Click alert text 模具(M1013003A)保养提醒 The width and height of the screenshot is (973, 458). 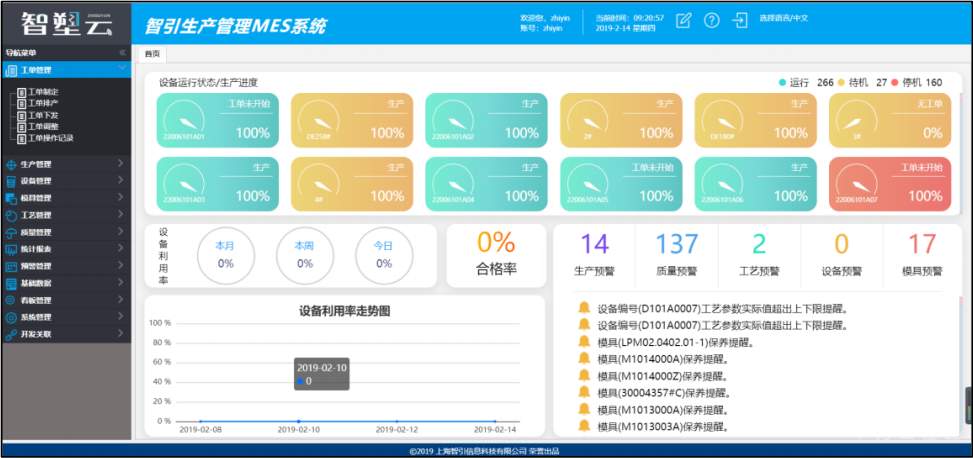pos(663,426)
